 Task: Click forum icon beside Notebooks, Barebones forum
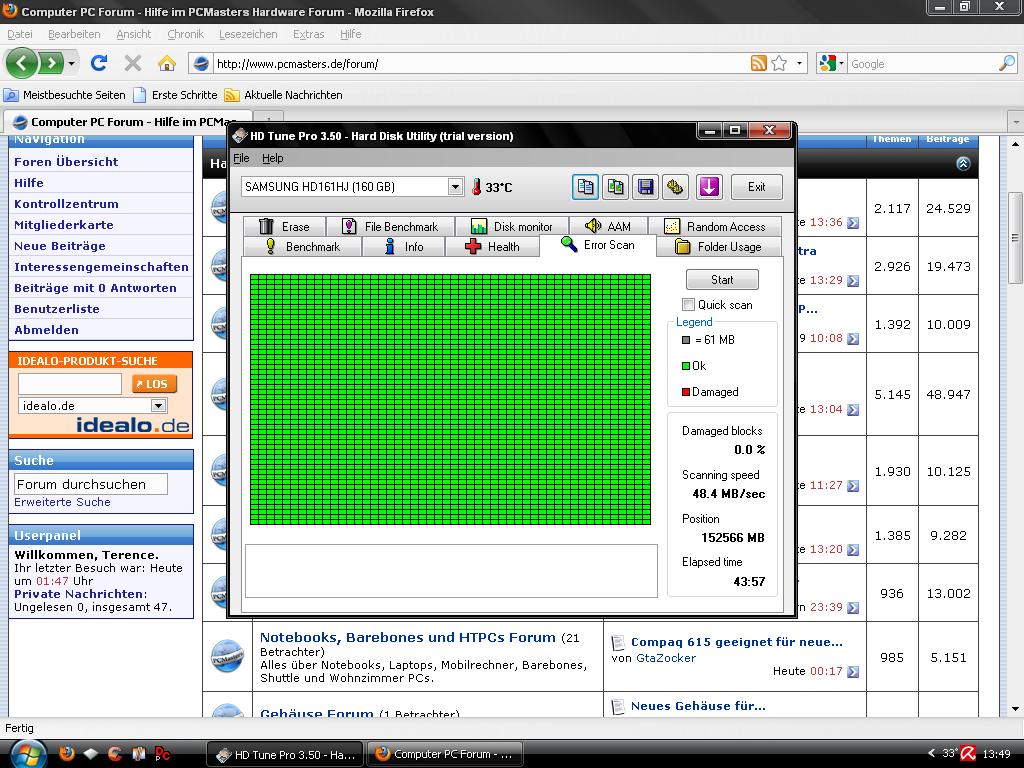click(x=227, y=656)
